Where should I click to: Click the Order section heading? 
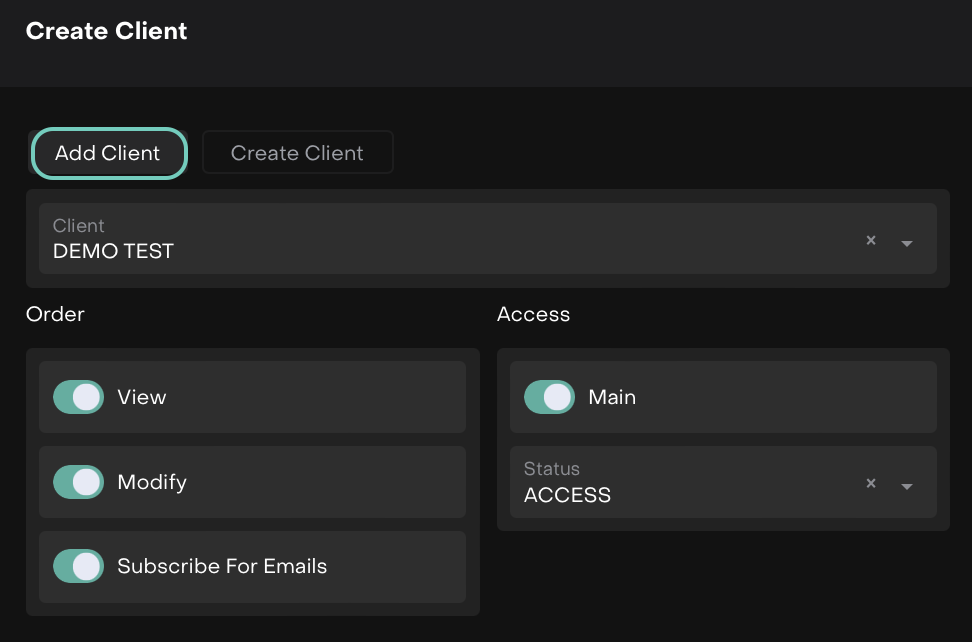55,314
